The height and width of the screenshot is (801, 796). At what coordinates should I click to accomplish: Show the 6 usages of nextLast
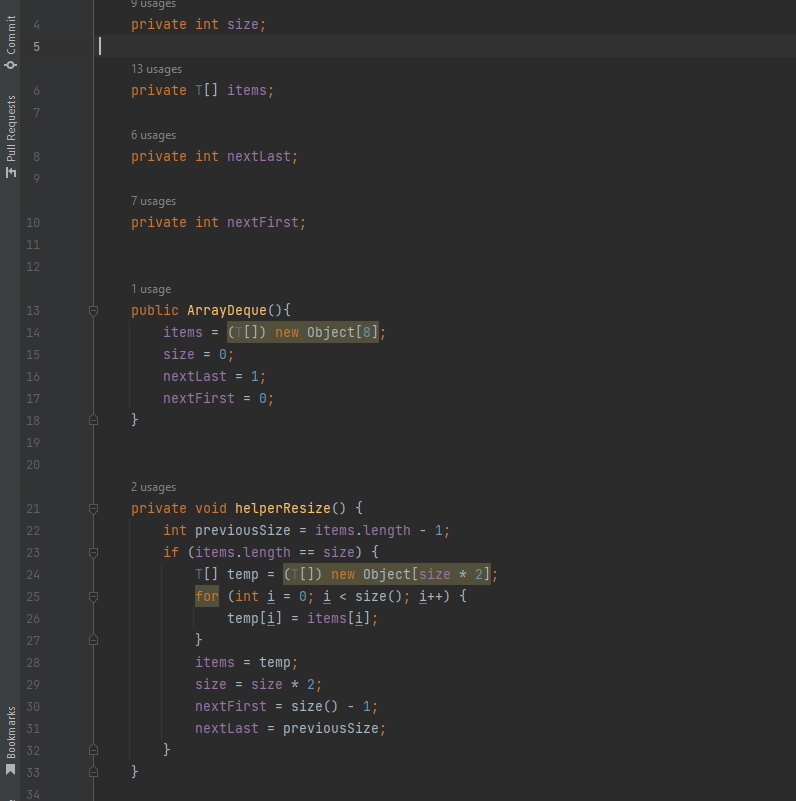coord(153,135)
